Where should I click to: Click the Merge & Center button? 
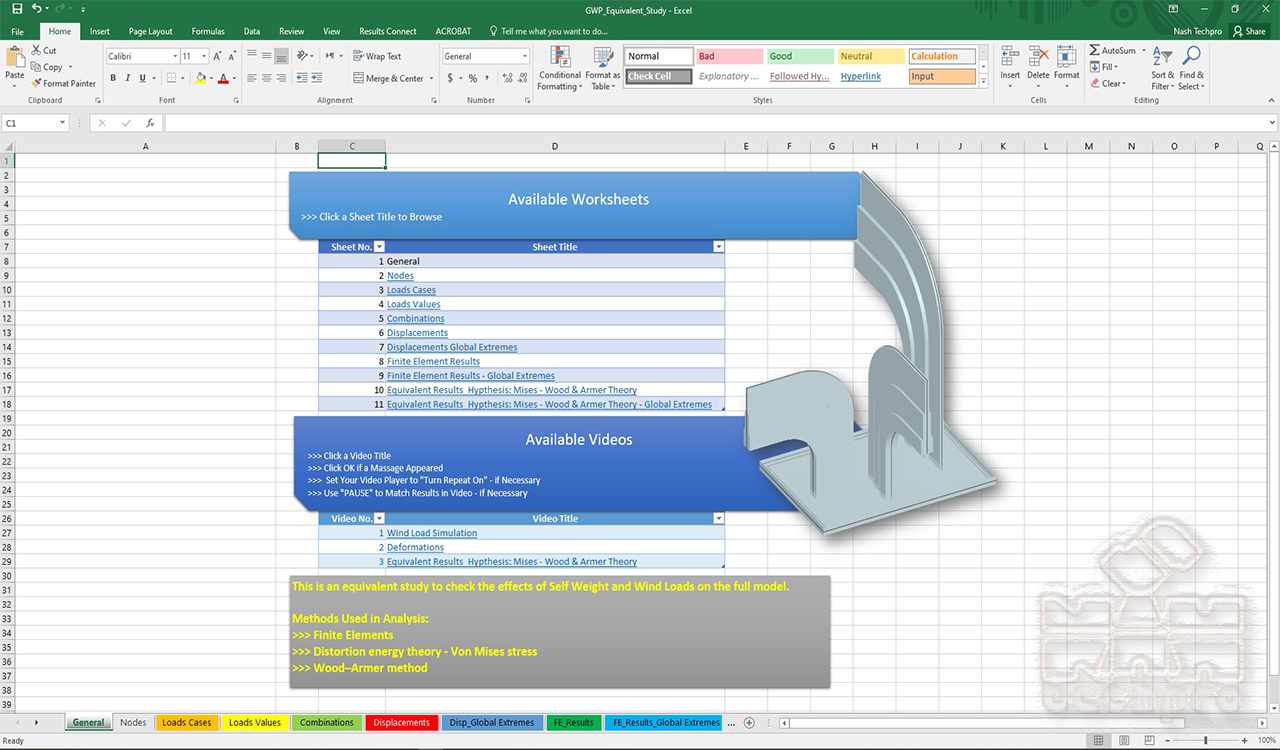[394, 78]
